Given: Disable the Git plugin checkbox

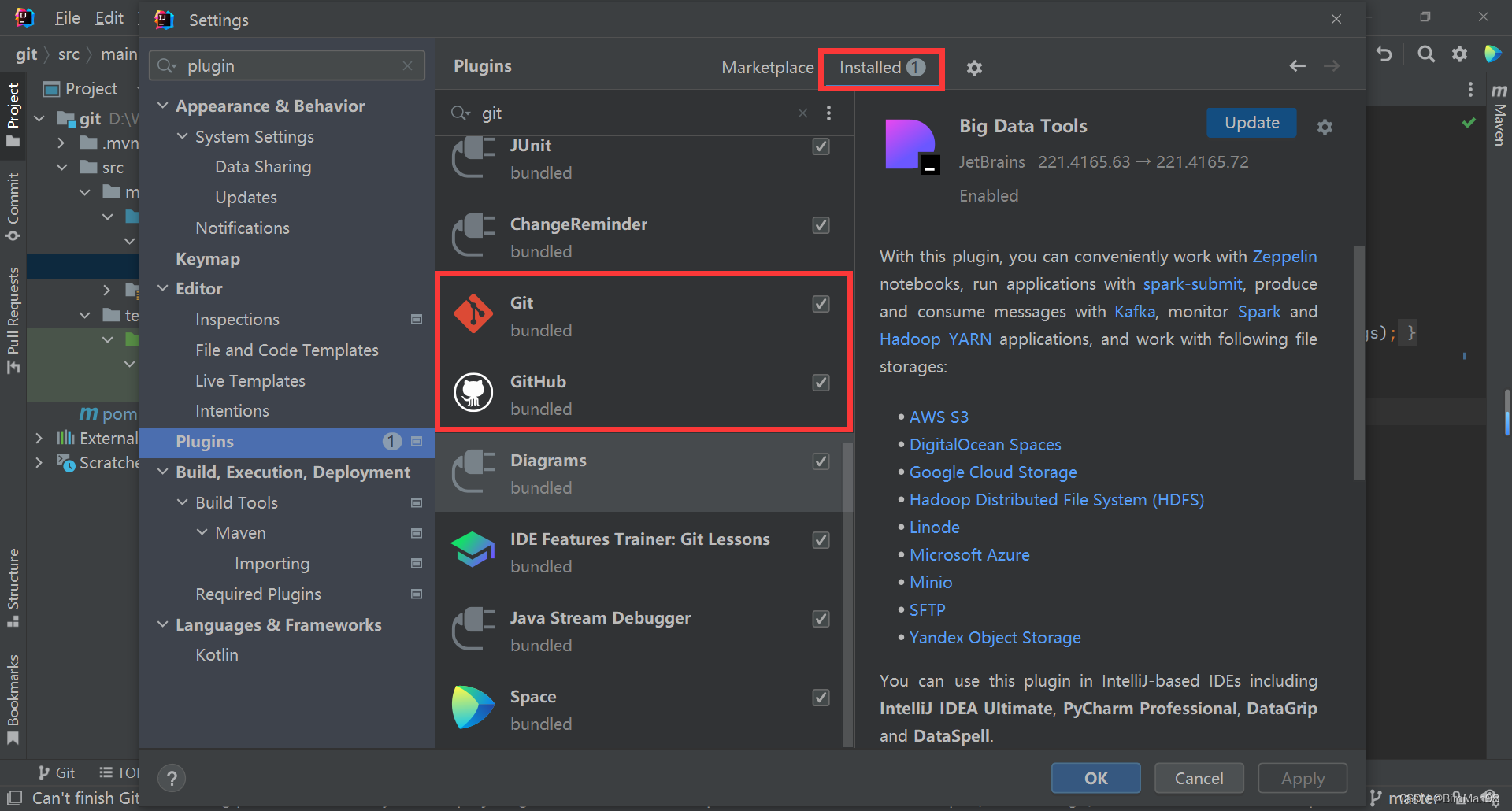Looking at the screenshot, I should 821,304.
